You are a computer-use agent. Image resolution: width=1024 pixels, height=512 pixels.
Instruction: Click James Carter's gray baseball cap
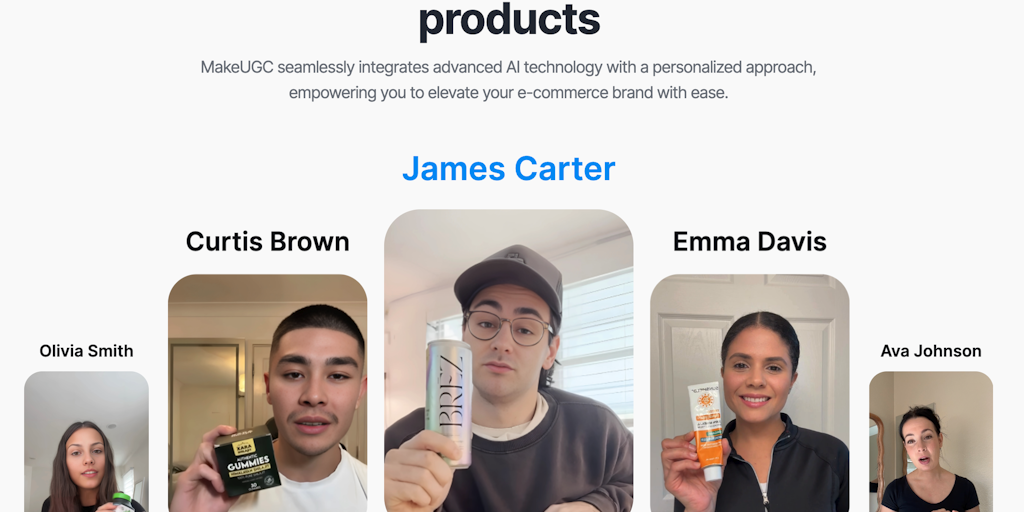(x=509, y=280)
